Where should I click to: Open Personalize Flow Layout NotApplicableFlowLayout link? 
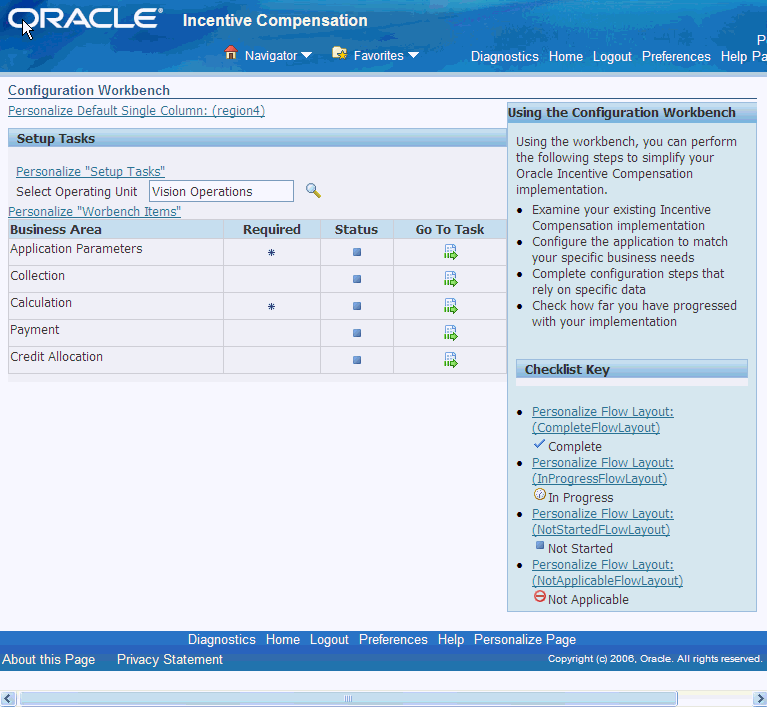607,572
